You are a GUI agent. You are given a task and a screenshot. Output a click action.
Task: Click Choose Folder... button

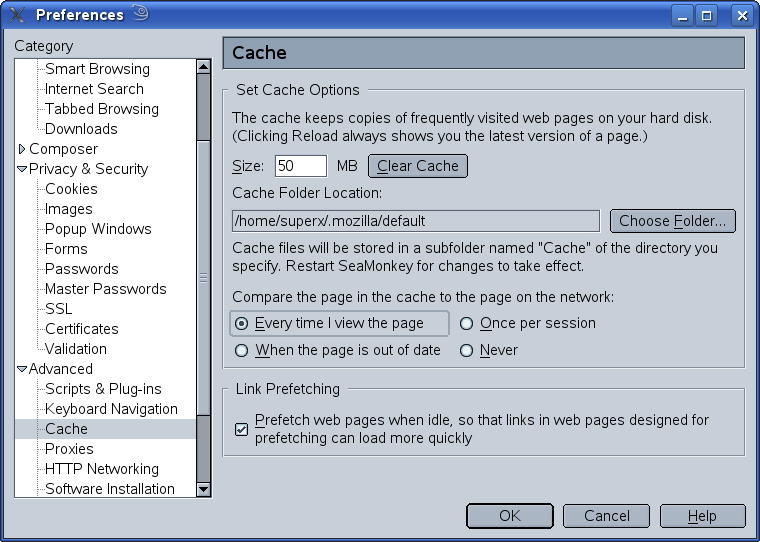click(672, 221)
